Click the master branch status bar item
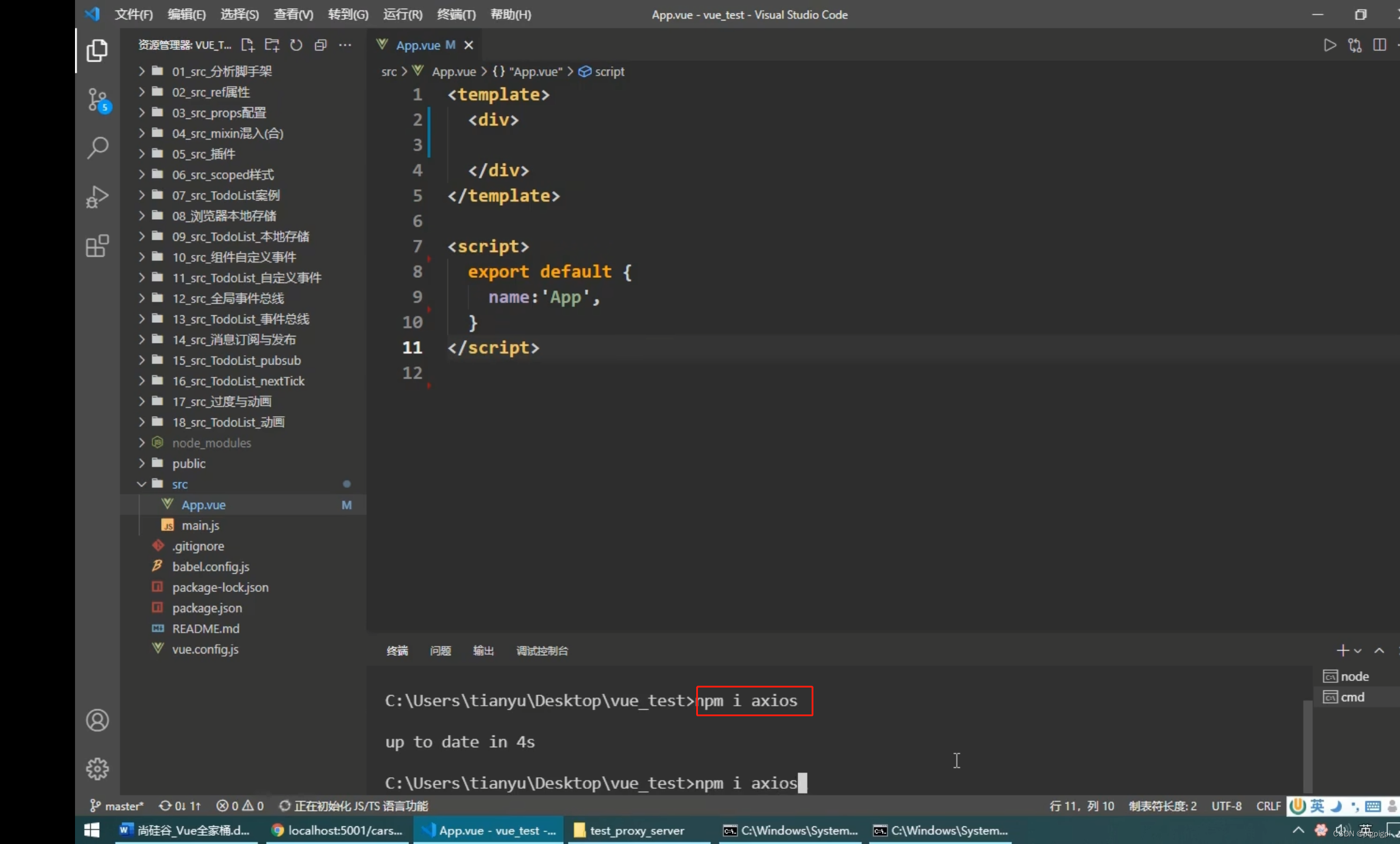Screen dimensions: 1400x844 (x=116, y=806)
